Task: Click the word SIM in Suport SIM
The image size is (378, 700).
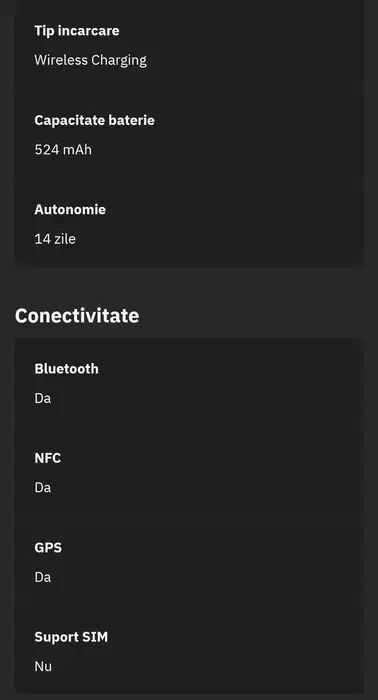Action: click(96, 637)
